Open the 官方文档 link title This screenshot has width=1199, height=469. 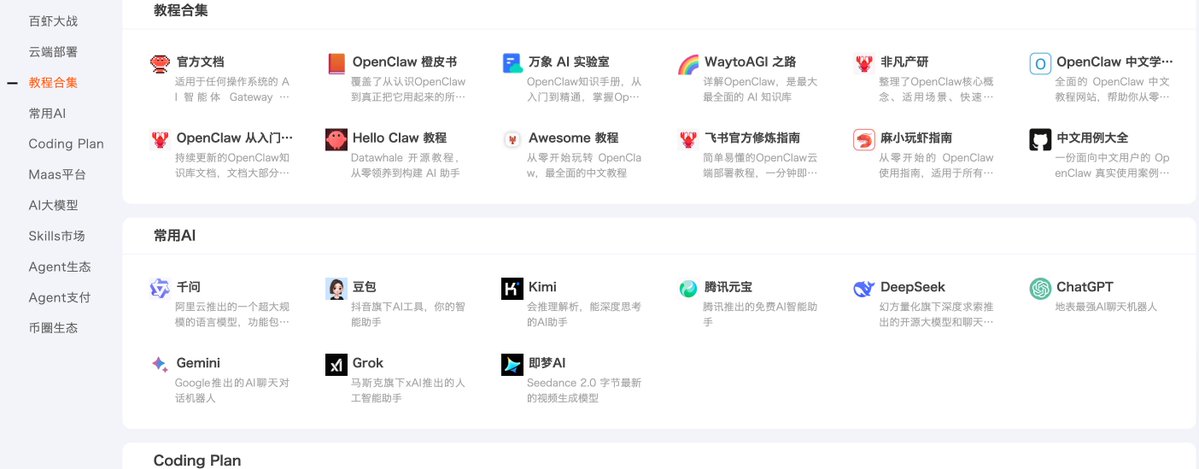(x=200, y=62)
